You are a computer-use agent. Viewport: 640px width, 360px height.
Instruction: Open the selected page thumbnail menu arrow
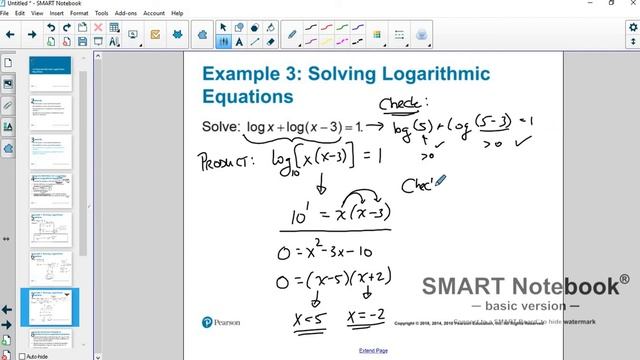point(67,294)
